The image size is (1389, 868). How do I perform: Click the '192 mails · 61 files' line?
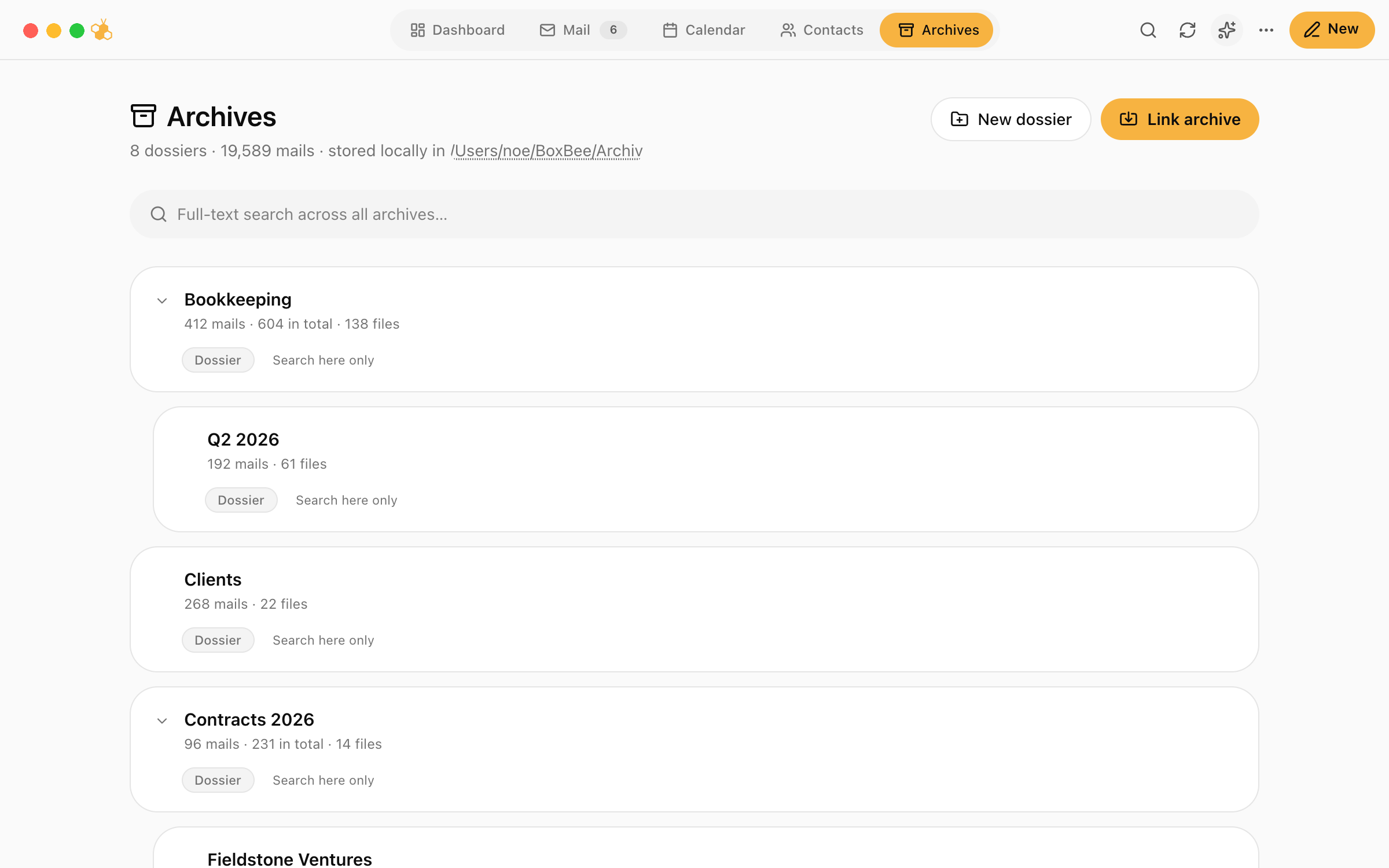[x=267, y=464]
